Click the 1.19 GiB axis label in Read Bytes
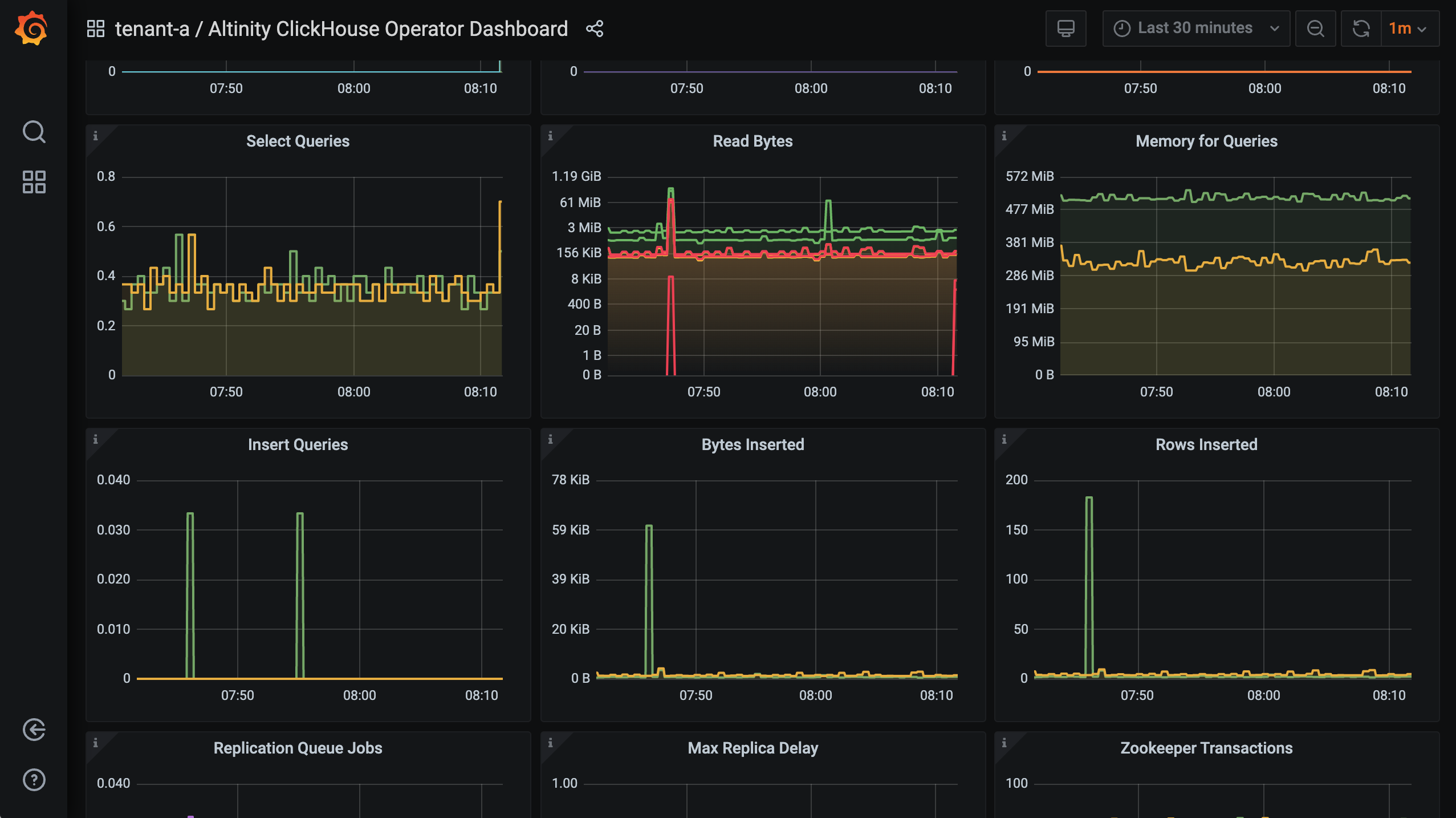 pos(576,176)
